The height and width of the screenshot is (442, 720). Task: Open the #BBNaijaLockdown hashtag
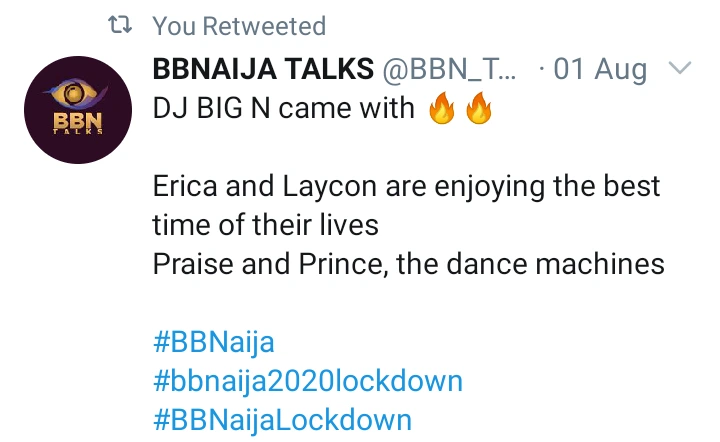click(x=282, y=418)
